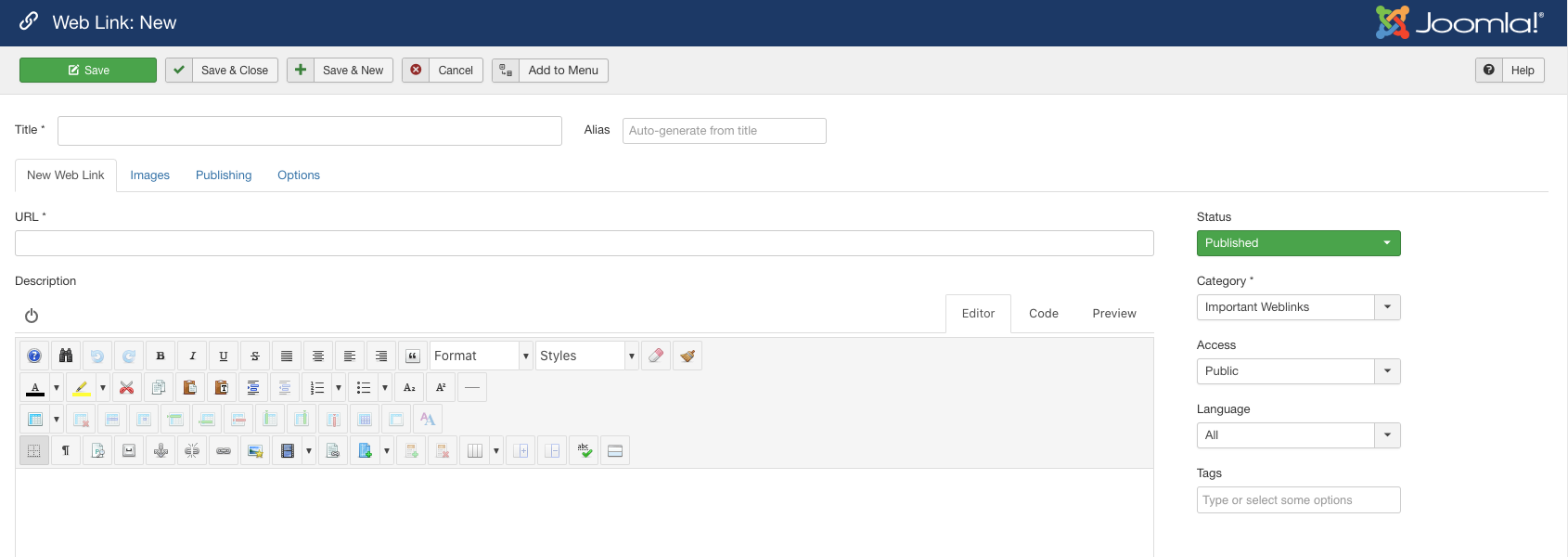Click the spellcheck abc icon
Screen dimensions: 1568x557
point(584,450)
